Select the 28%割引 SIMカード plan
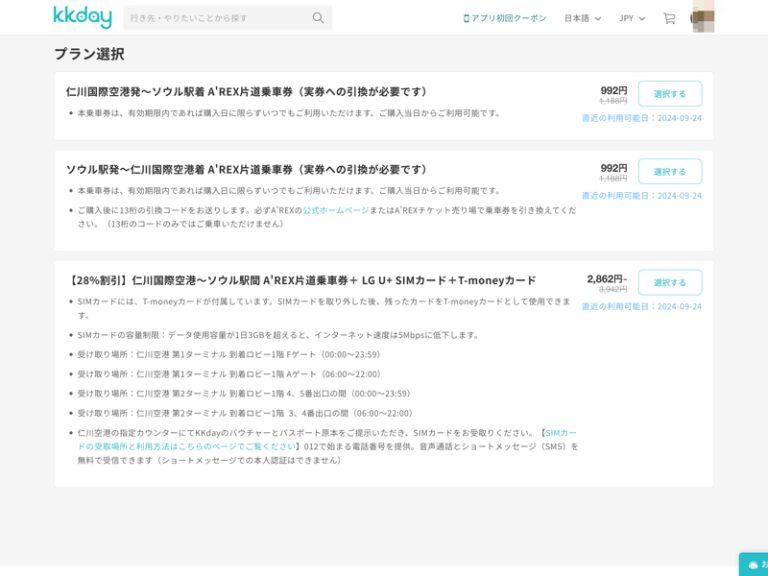Image resolution: width=768 pixels, height=576 pixels. point(669,283)
